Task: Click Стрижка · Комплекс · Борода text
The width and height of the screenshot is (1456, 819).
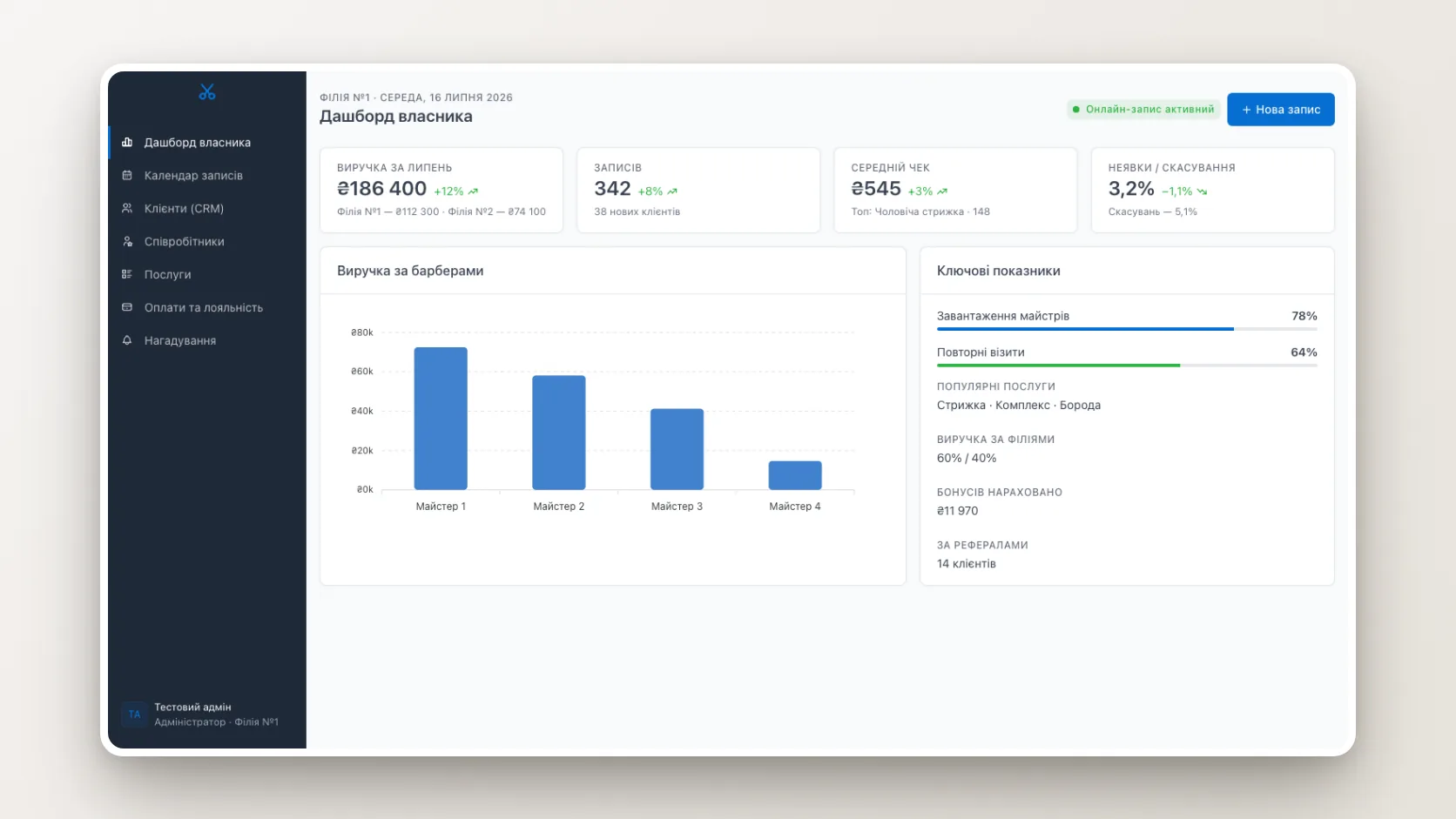Action: pos(1019,405)
